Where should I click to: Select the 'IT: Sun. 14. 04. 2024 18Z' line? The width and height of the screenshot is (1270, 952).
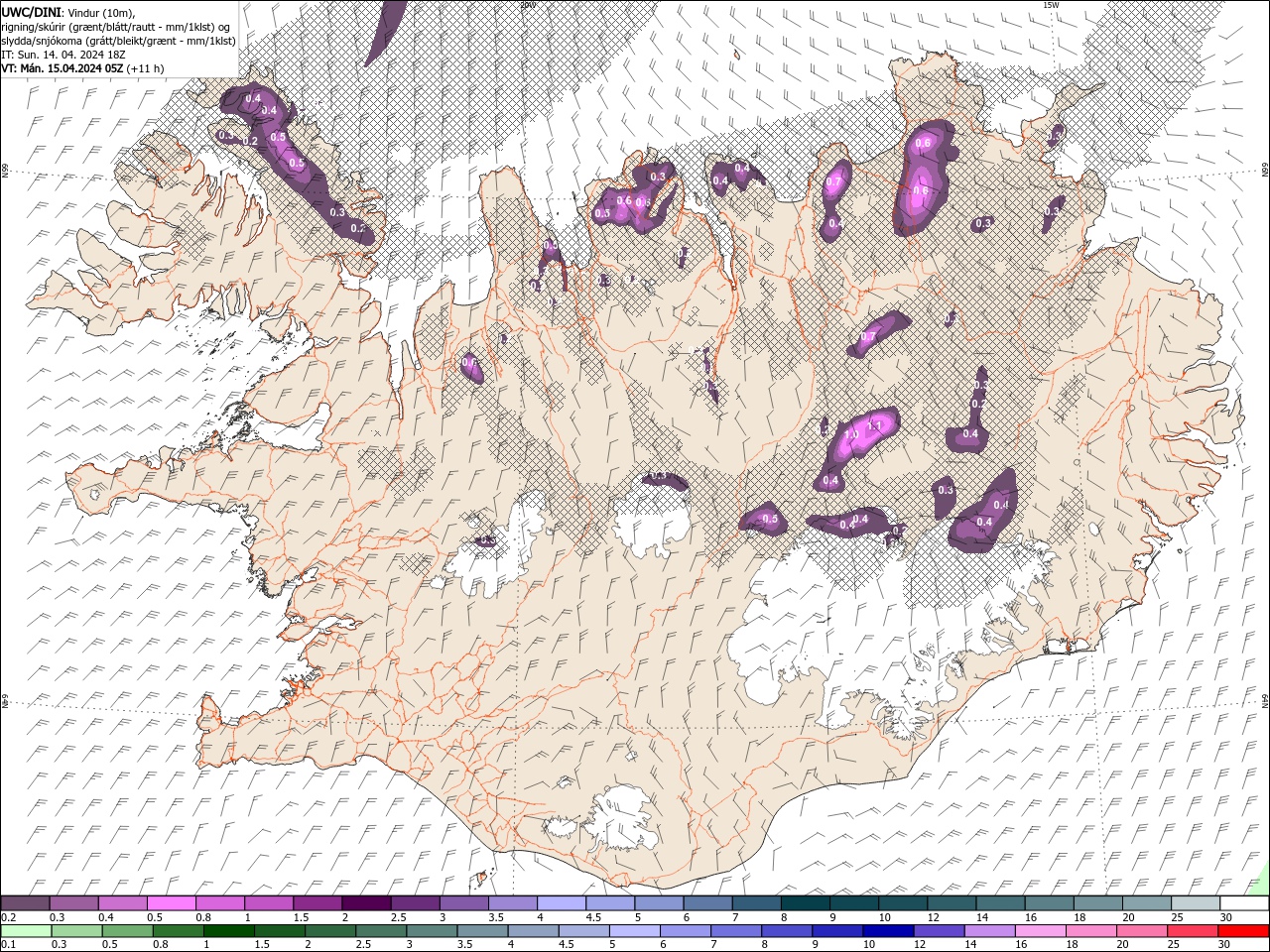(62, 55)
